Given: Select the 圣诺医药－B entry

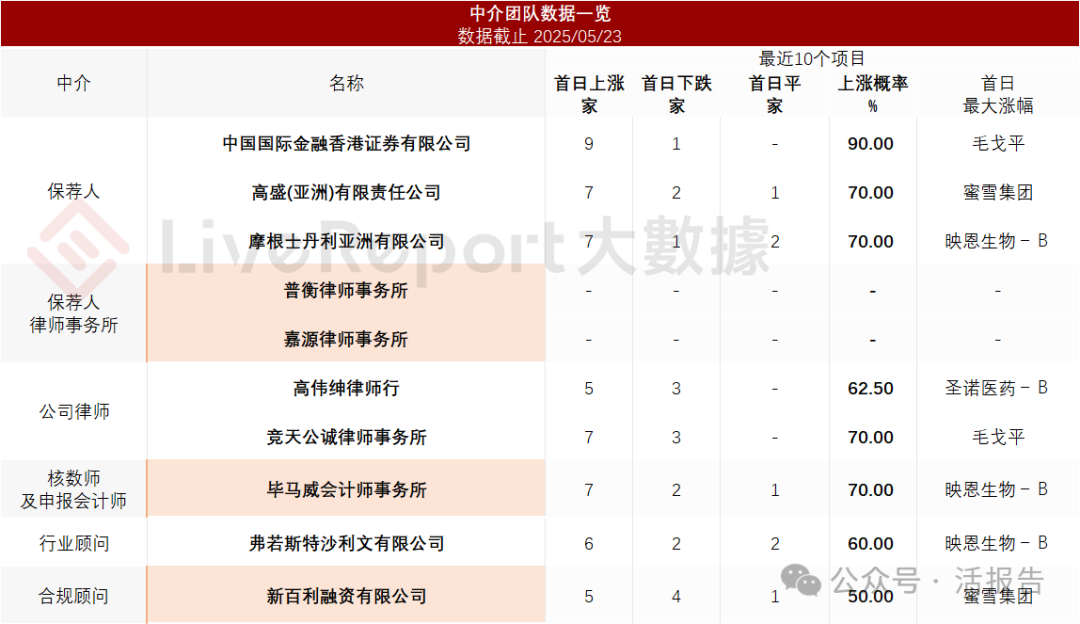Looking at the screenshot, I should (997, 388).
